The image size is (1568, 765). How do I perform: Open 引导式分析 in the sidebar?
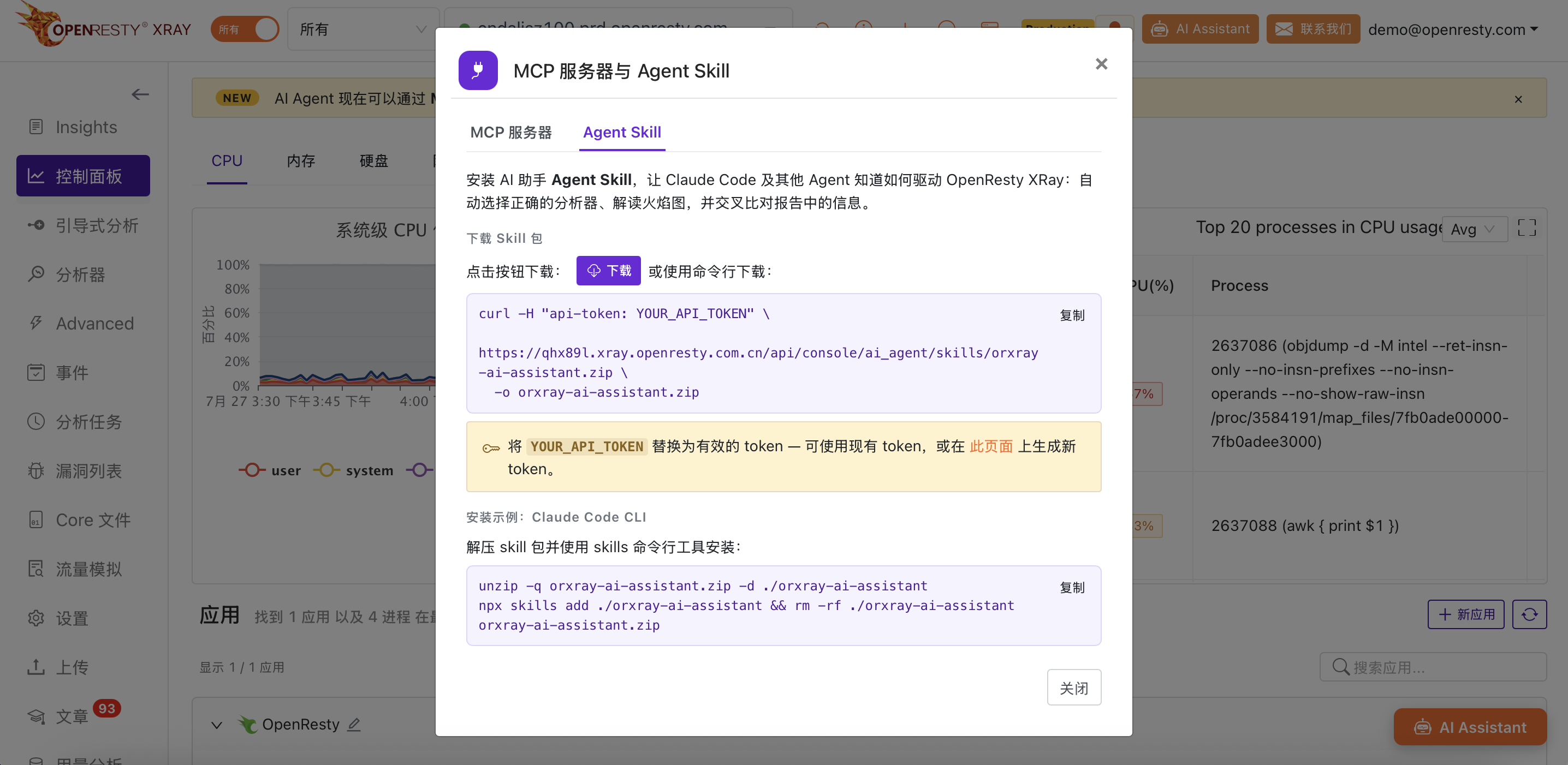pos(84,225)
